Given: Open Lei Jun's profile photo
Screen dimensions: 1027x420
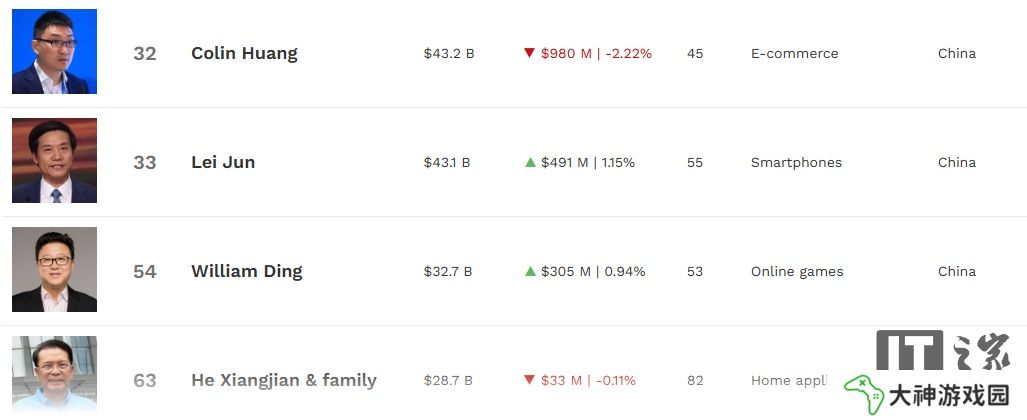Looking at the screenshot, I should [x=54, y=161].
